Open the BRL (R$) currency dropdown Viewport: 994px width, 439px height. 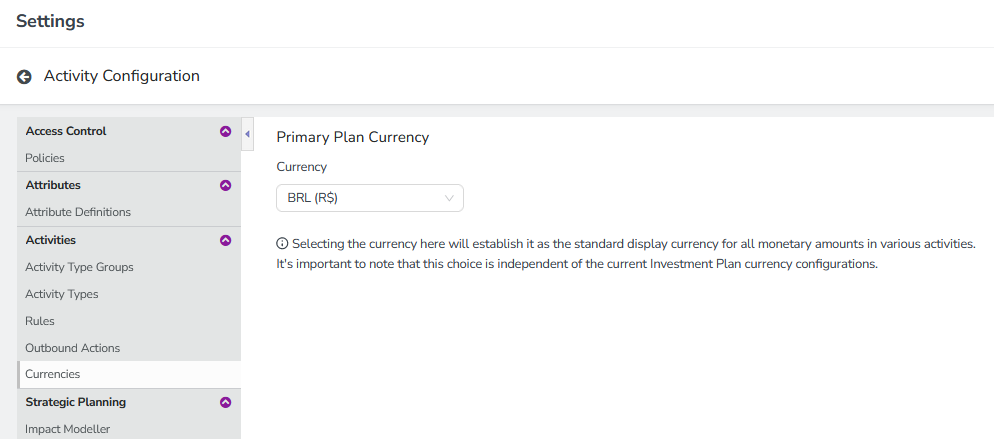369,198
